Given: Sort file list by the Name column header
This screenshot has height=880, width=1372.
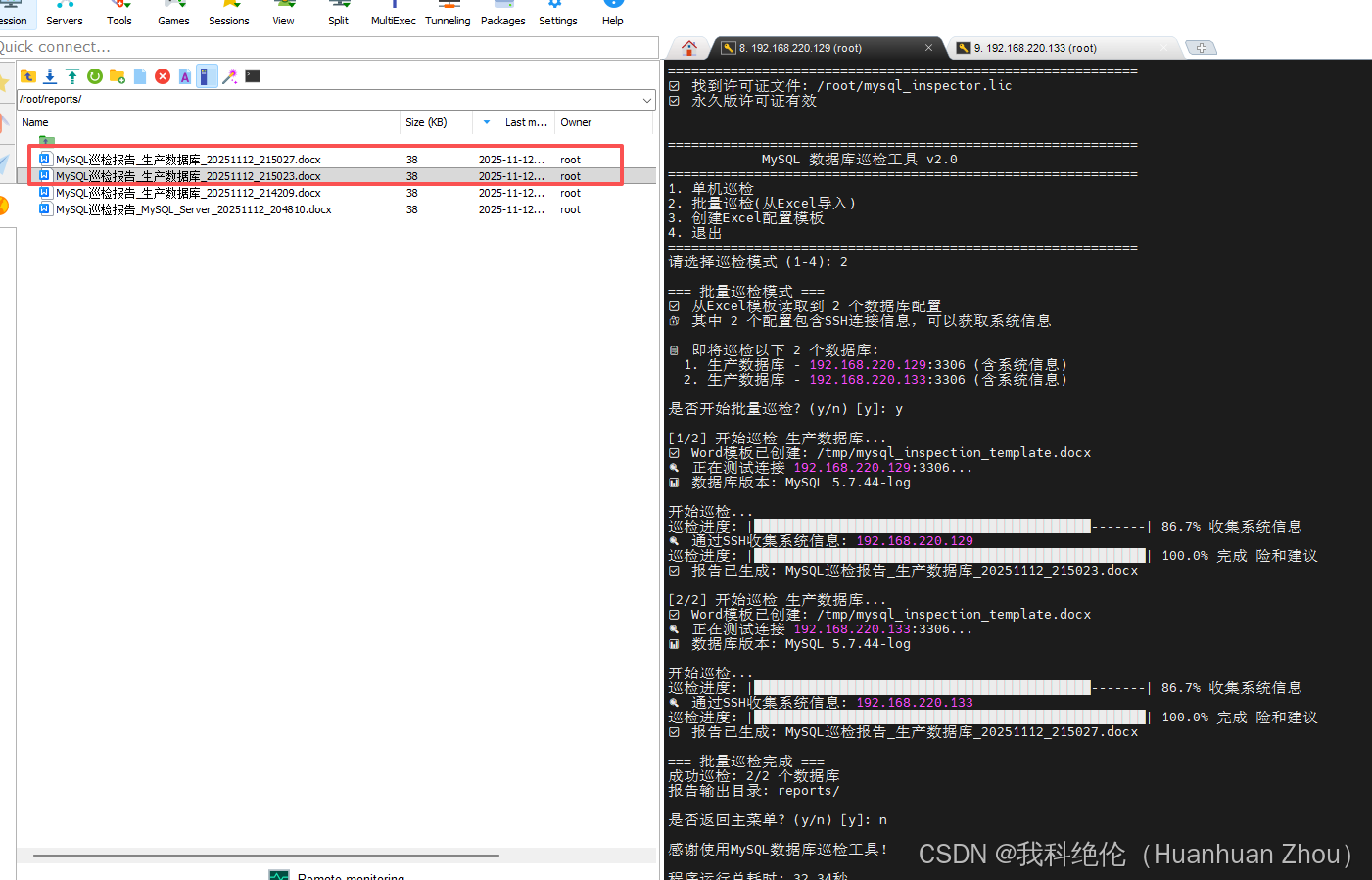Looking at the screenshot, I should point(209,122).
